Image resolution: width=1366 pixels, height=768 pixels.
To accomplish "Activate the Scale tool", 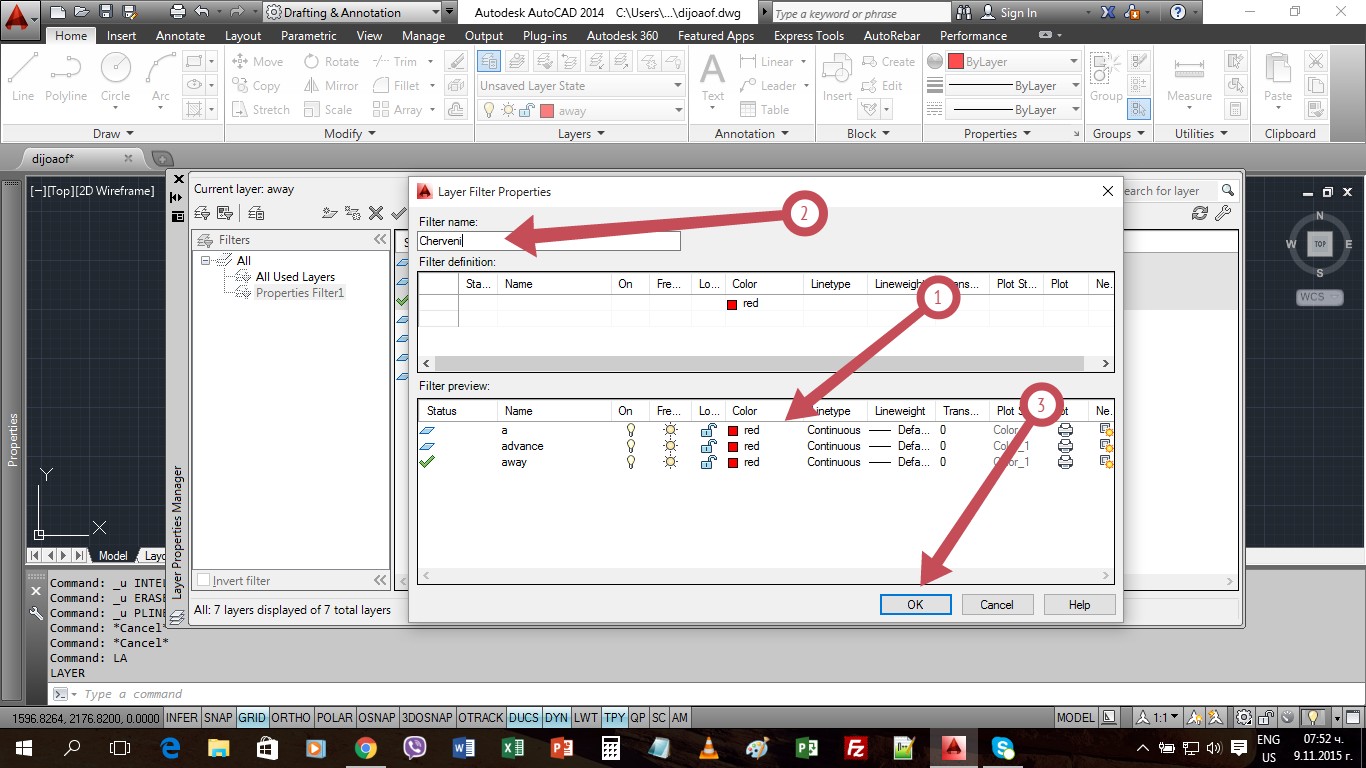I will point(328,110).
